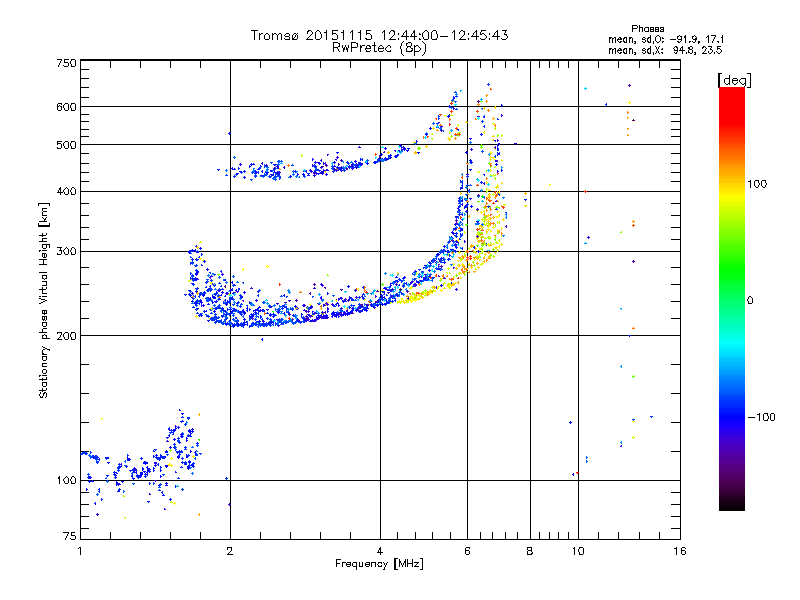Click the "mean, sd,O: -91.9, 17.1" statistic
Screen dimensions: 800x600
[x=665, y=39]
